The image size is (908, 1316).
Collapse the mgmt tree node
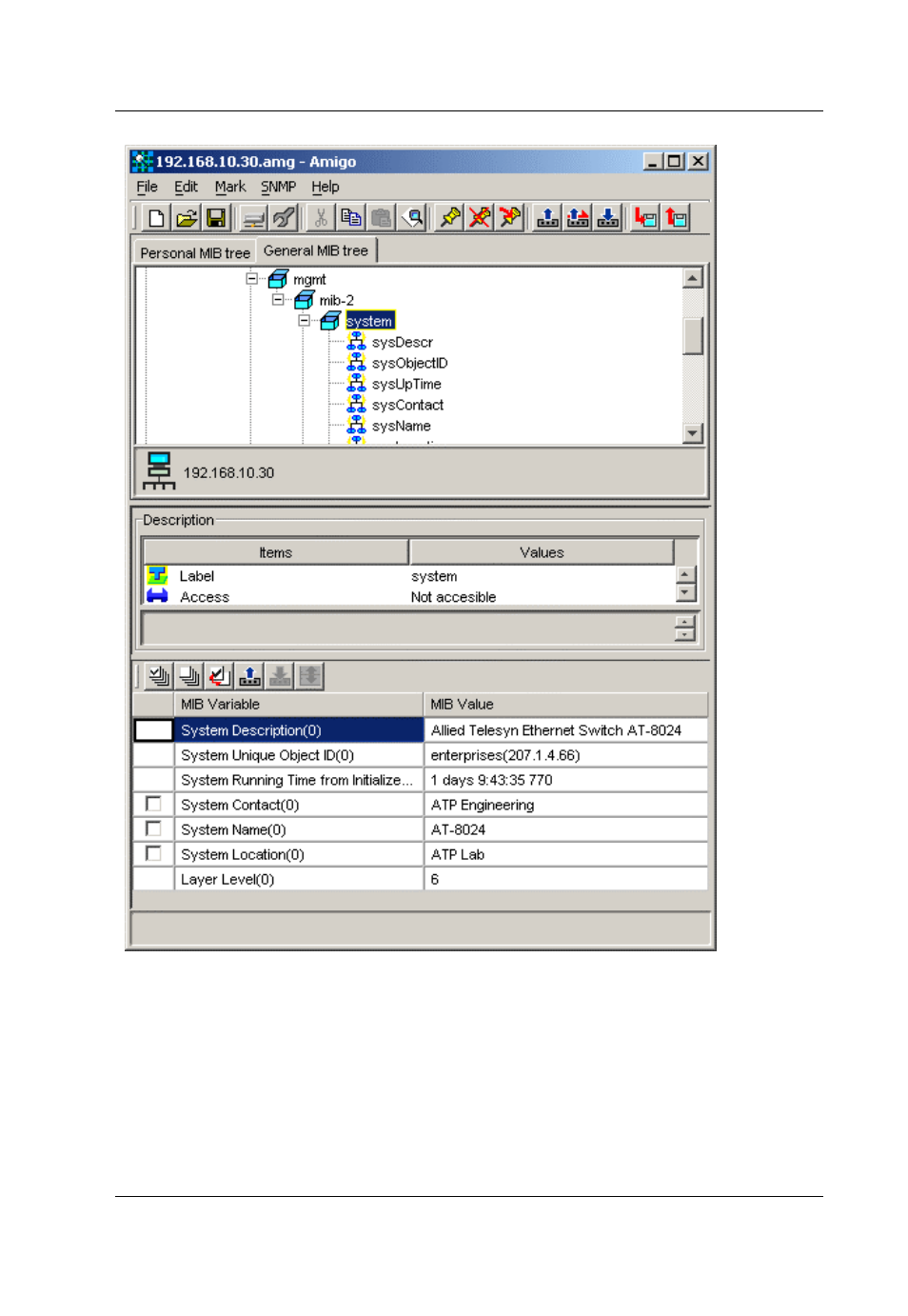tap(252, 278)
